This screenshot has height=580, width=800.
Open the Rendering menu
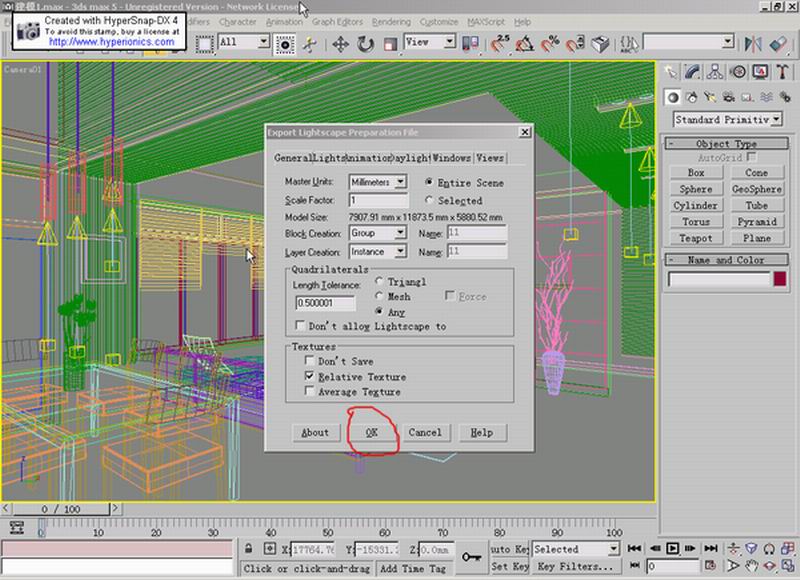click(x=391, y=21)
